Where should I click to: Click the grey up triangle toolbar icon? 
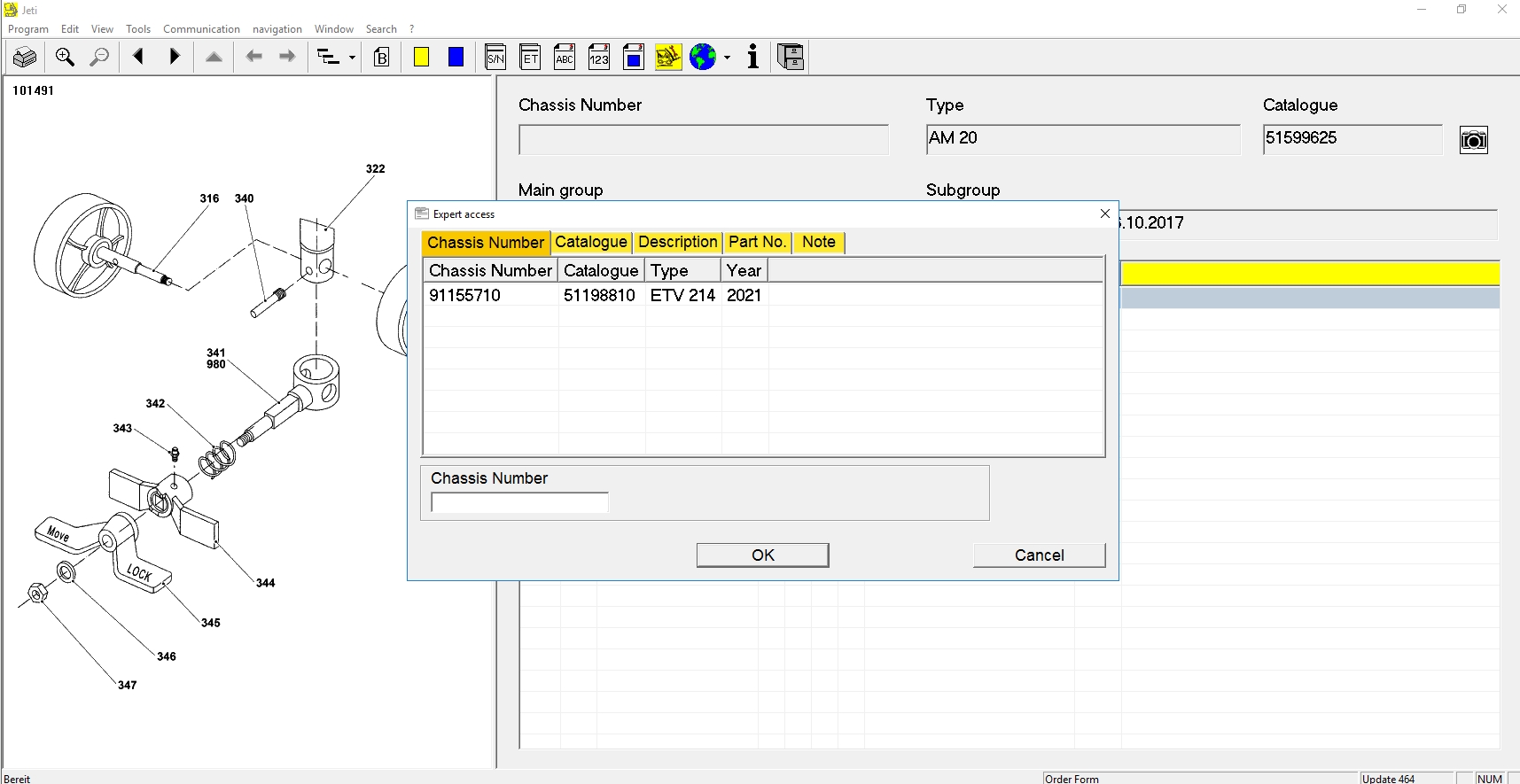pyautogui.click(x=214, y=58)
